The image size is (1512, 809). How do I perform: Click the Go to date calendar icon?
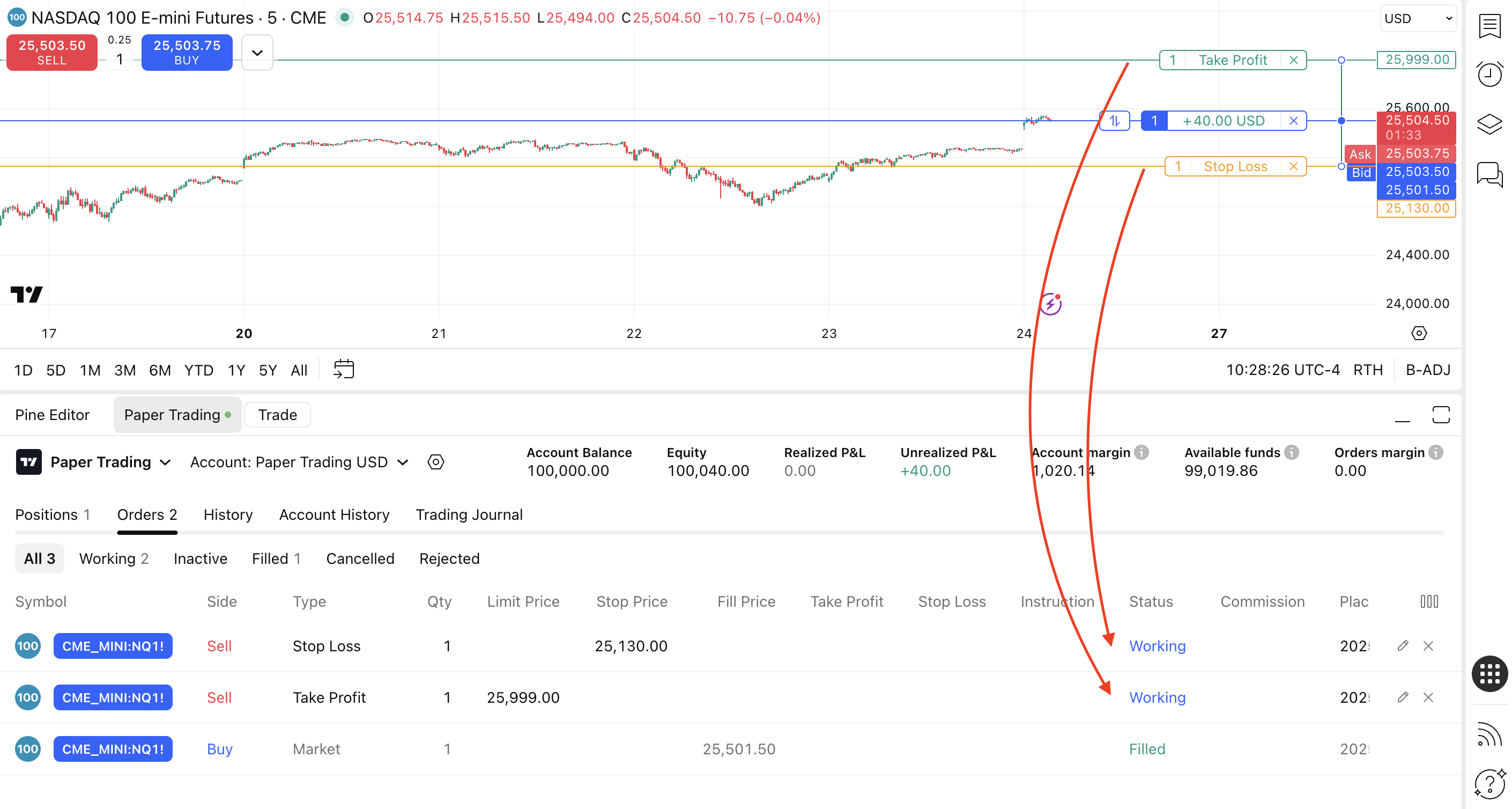(343, 369)
